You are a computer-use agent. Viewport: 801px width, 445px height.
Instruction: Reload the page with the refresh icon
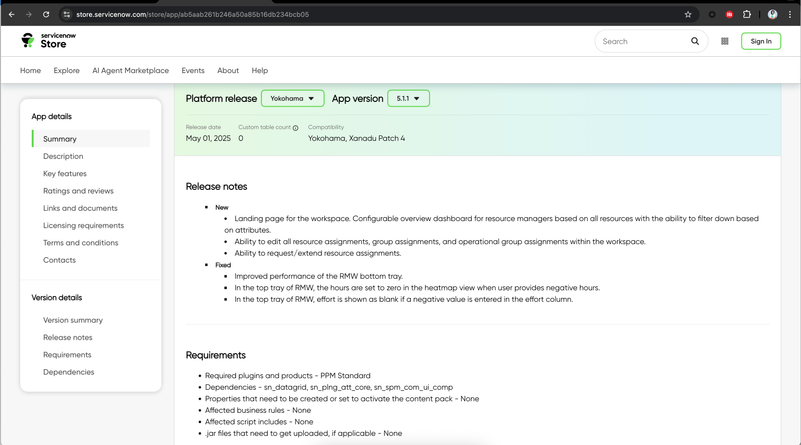46,14
